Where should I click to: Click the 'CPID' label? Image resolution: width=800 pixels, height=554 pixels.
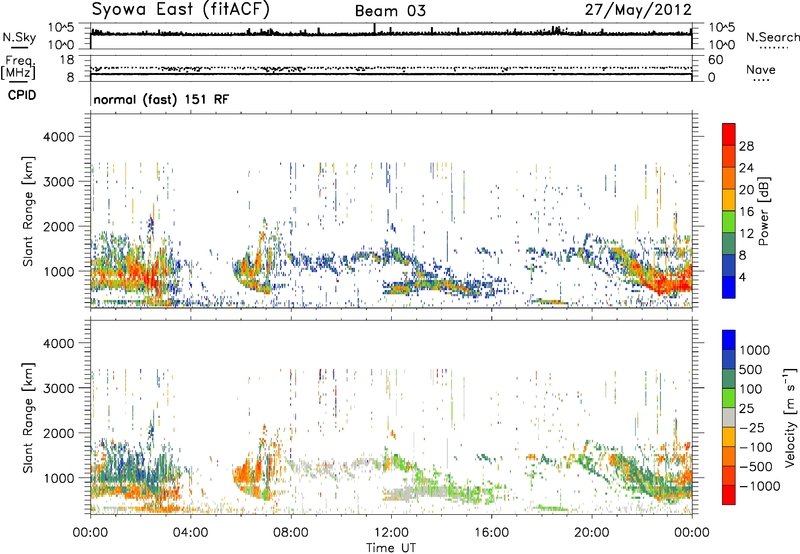click(x=22, y=95)
